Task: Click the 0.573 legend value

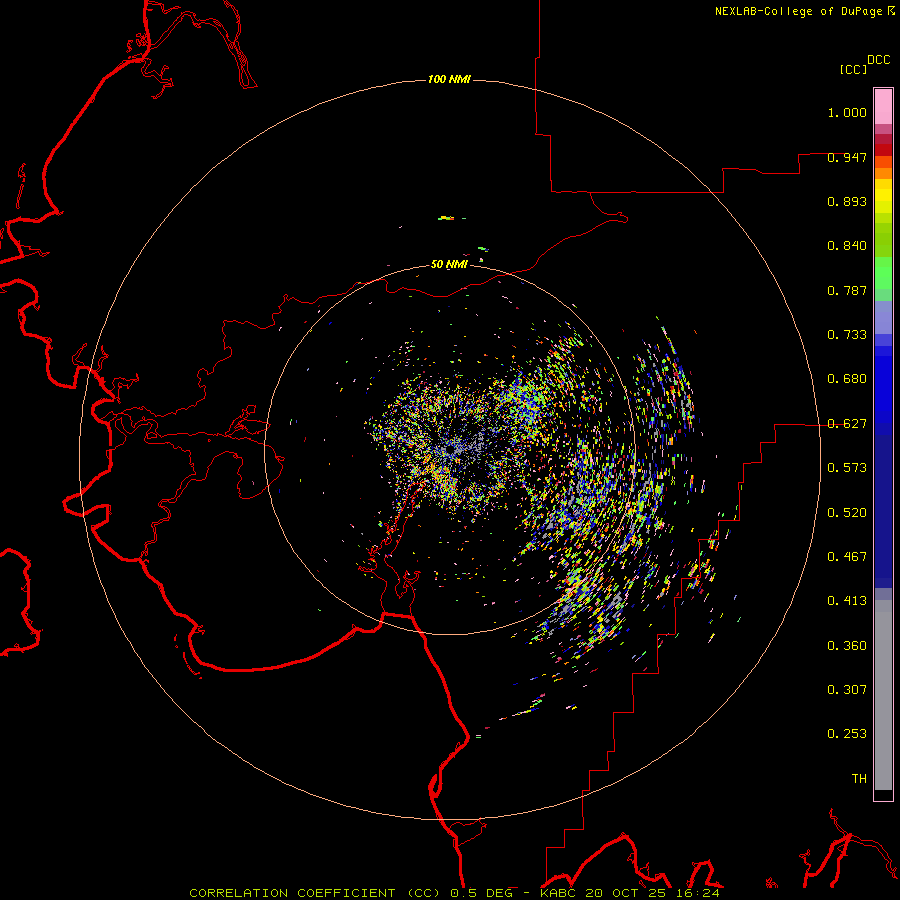Action: pos(847,468)
